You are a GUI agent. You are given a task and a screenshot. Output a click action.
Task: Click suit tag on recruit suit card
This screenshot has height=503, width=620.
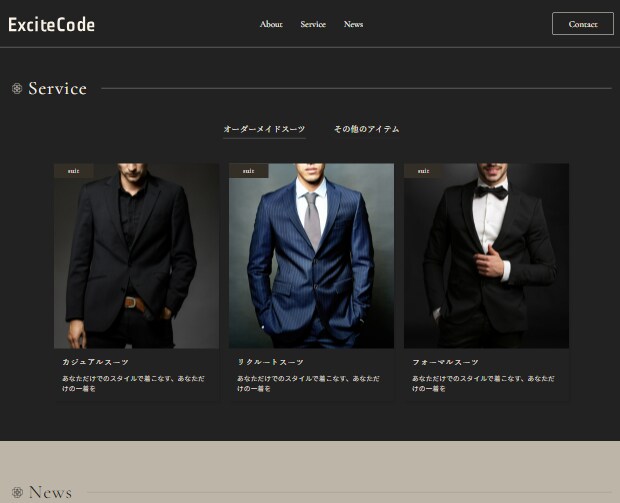tap(248, 171)
